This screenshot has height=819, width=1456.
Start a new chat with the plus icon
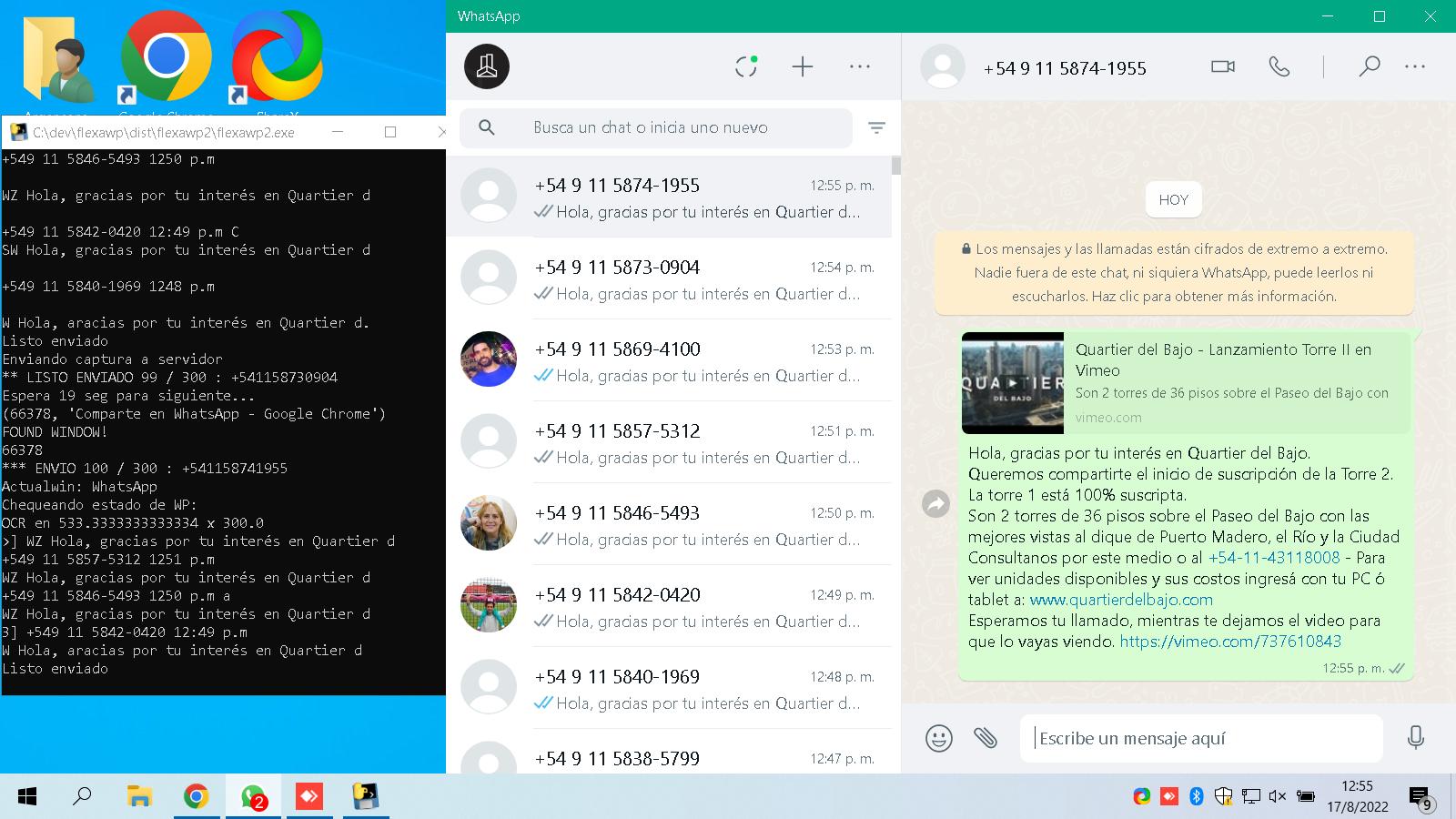point(802,66)
